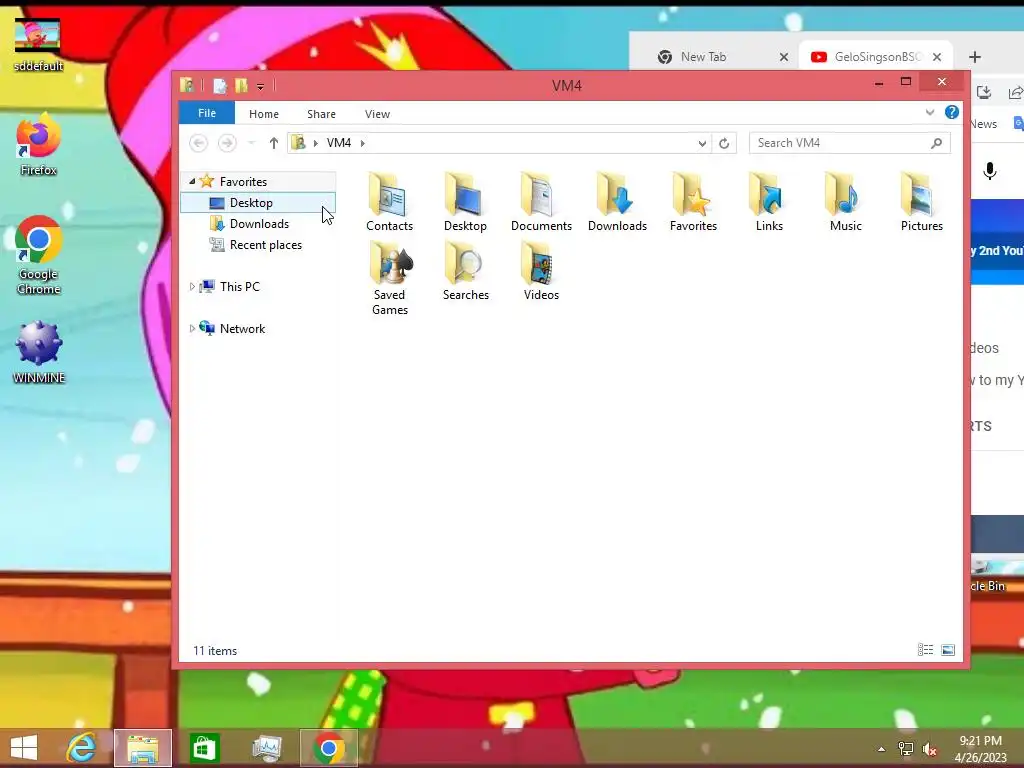Select the Music folder
Image resolution: width=1024 pixels, height=768 pixels.
(845, 202)
